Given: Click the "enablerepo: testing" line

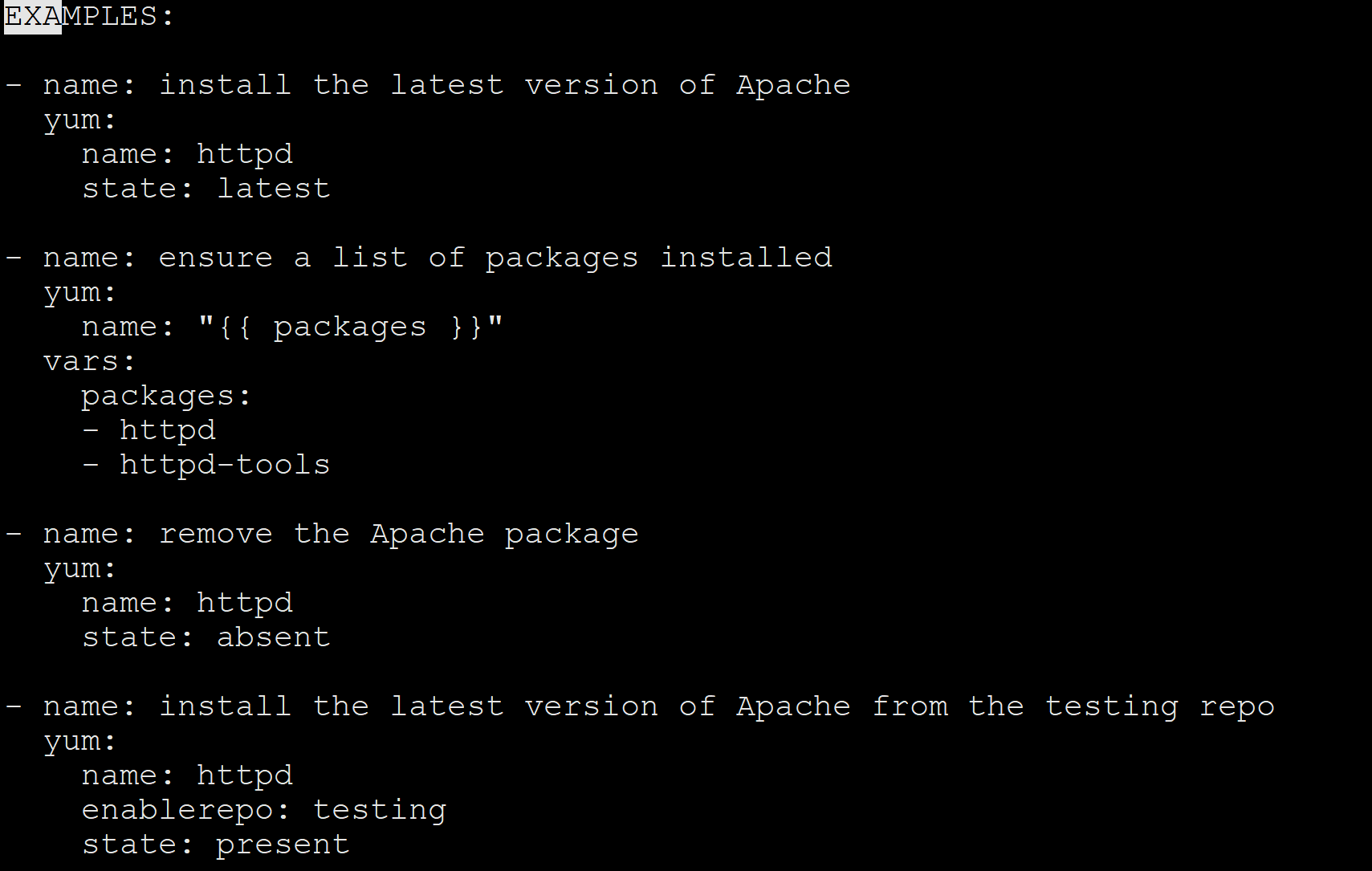Looking at the screenshot, I should point(263,810).
